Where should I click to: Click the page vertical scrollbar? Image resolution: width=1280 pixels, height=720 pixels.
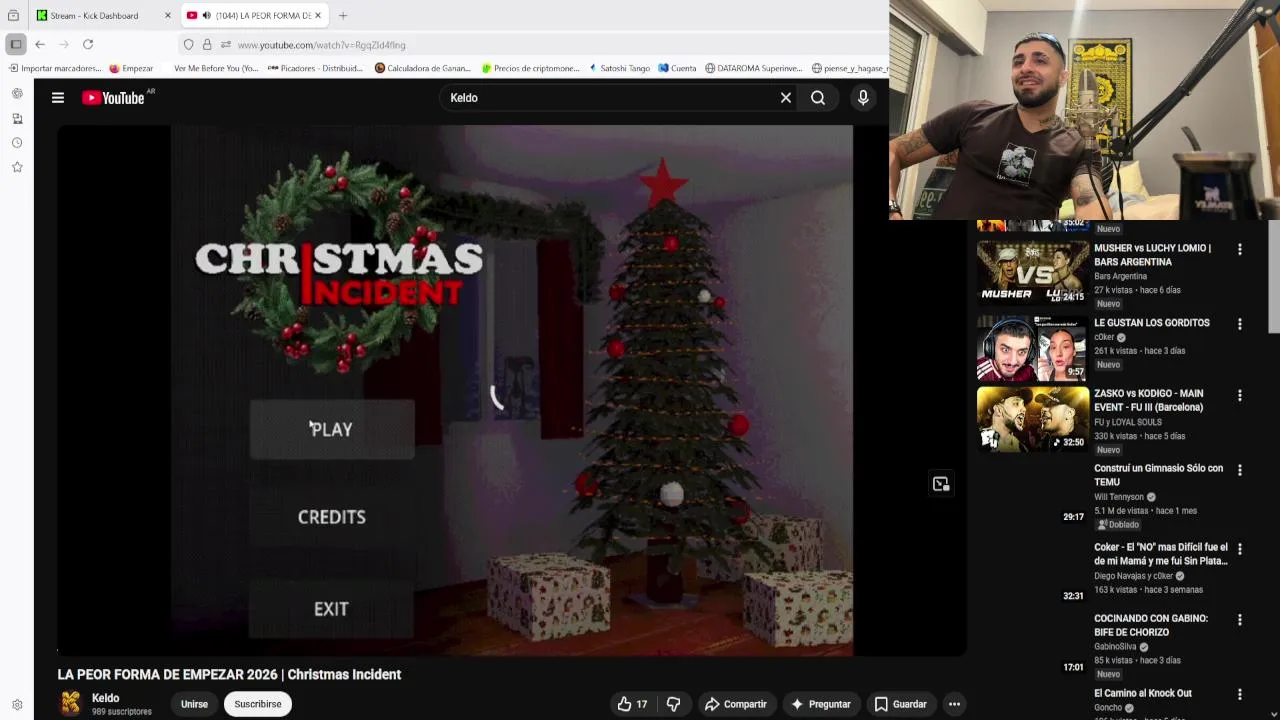[x=1274, y=276]
